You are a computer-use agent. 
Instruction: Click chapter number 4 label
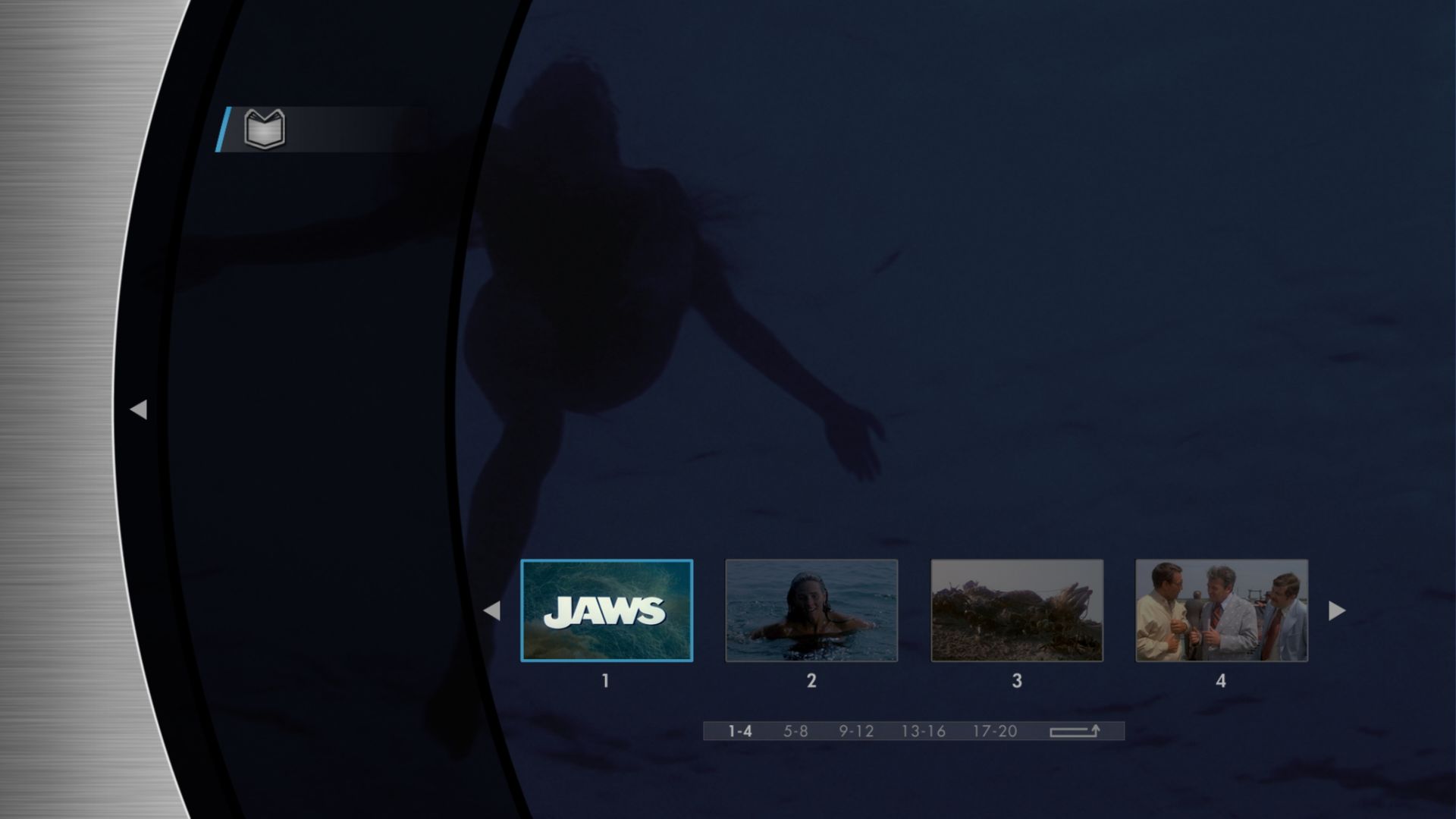[x=1221, y=681]
